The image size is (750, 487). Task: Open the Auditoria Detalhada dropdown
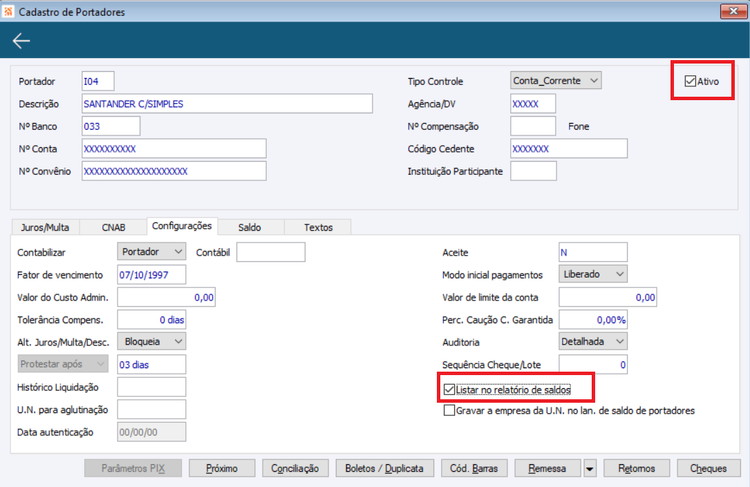click(x=593, y=342)
